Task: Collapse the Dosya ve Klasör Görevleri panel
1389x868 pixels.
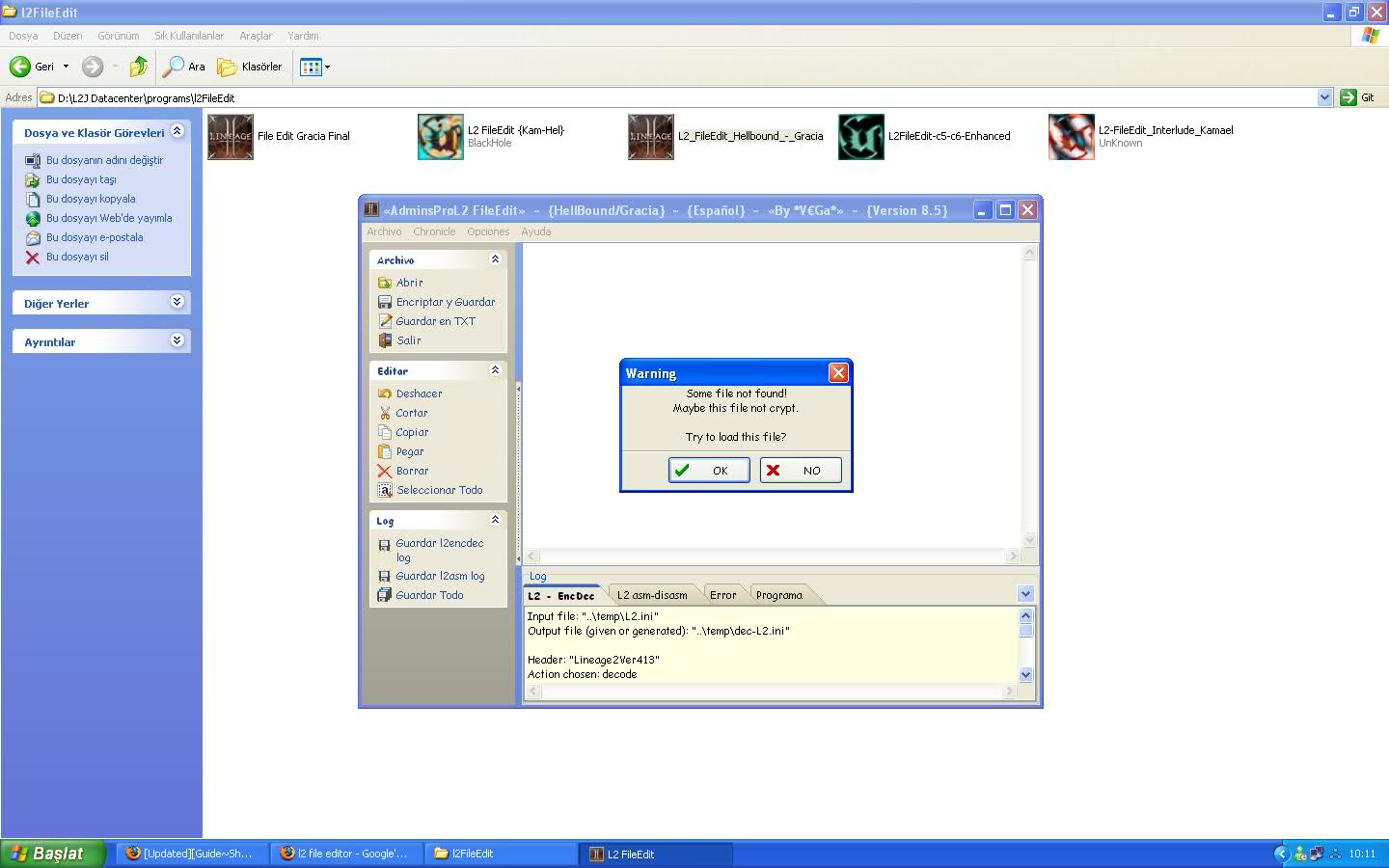Action: [x=177, y=131]
